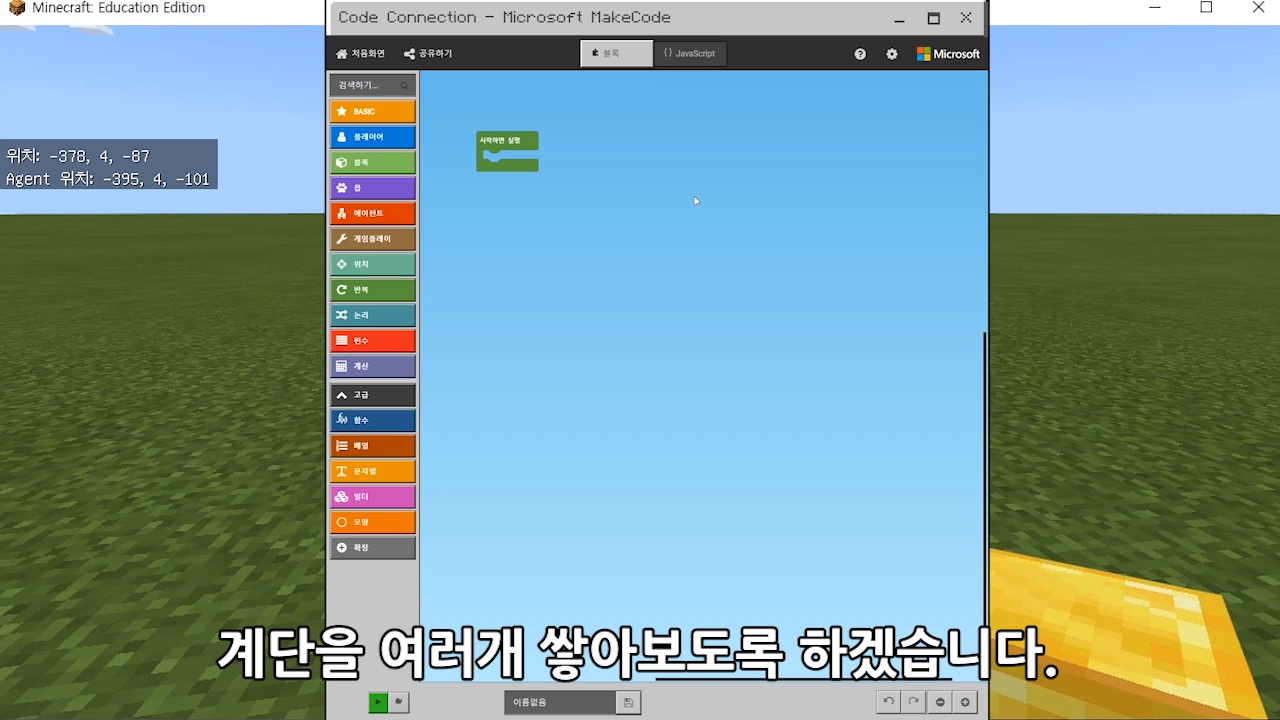Maximize the Minecraft Education Edition window
This screenshot has width=1280, height=720.
(1206, 8)
